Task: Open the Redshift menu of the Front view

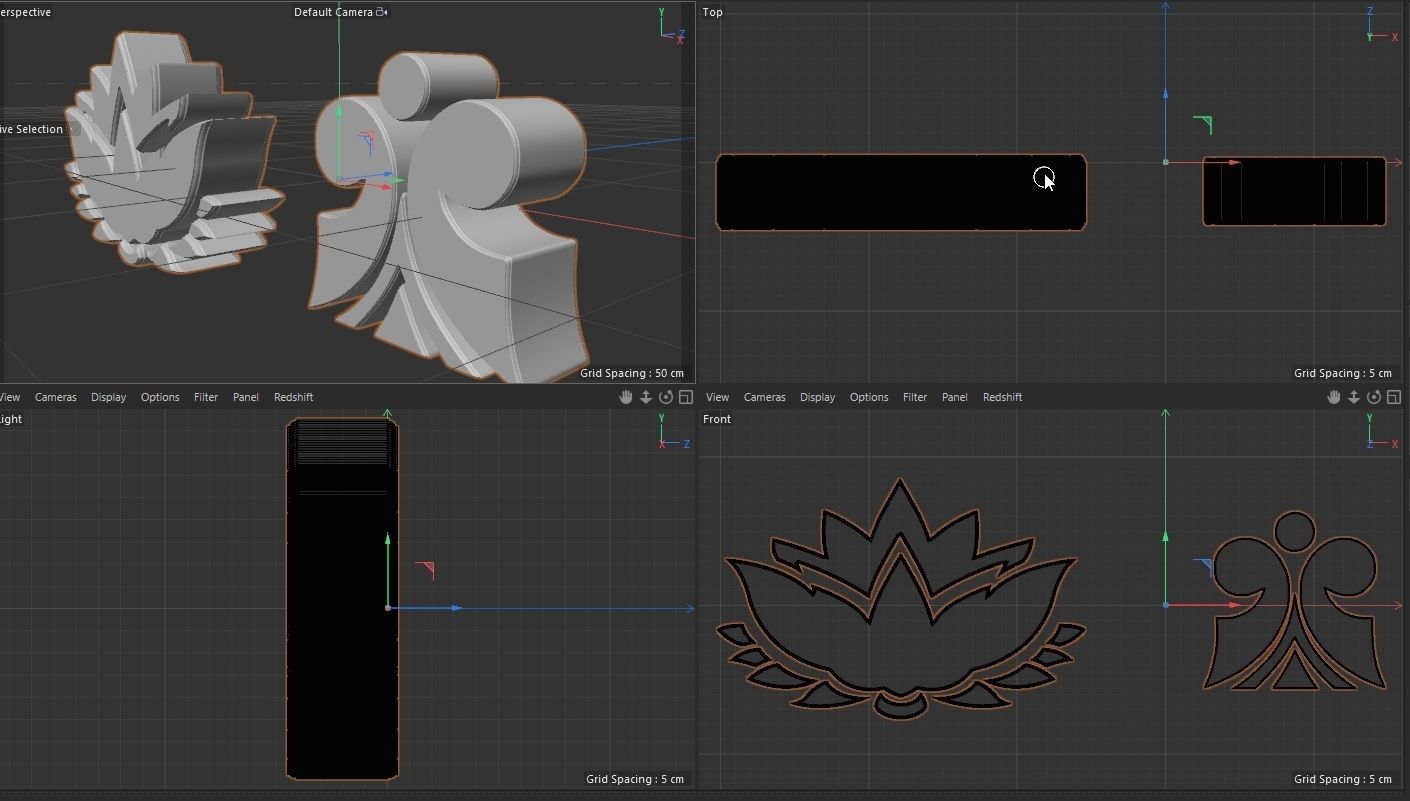Action: pos(1003,397)
